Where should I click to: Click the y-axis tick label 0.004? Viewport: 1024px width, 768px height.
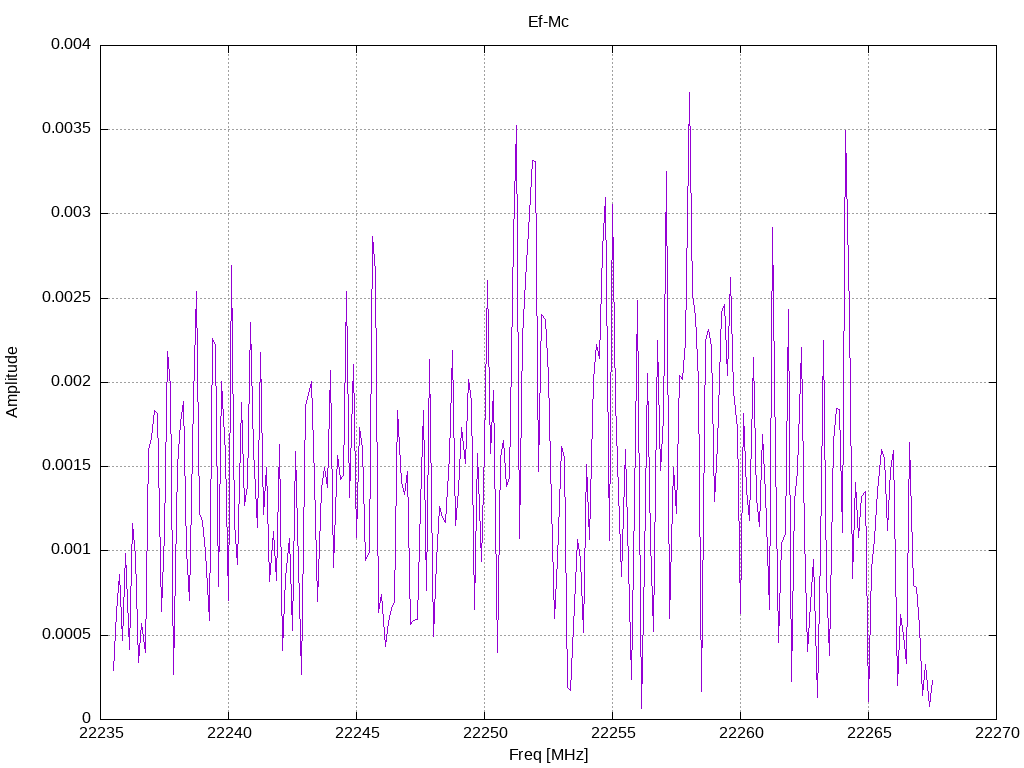point(71,44)
